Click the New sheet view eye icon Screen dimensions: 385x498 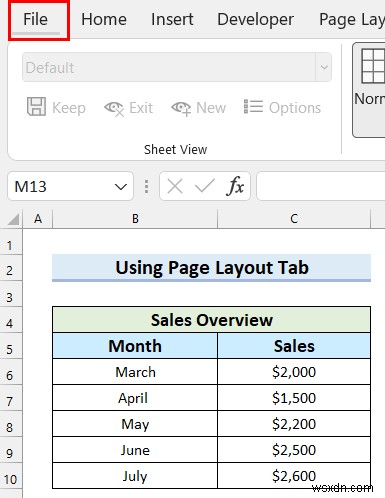(181, 108)
